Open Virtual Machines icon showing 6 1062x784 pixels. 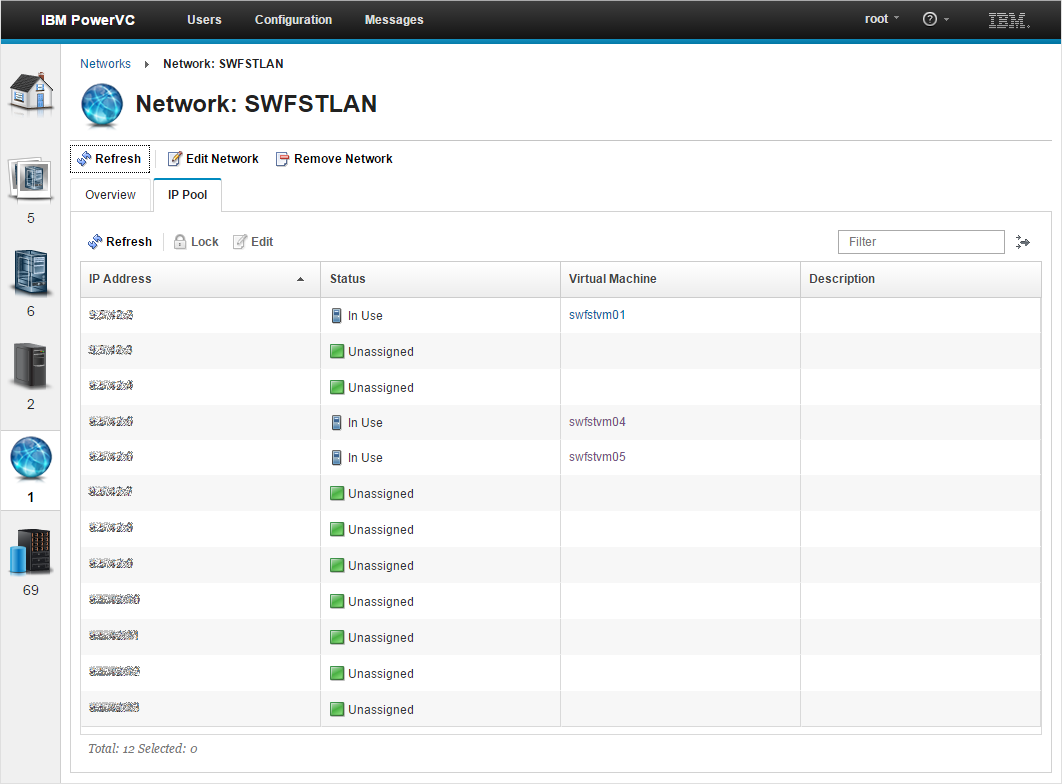[x=30, y=272]
